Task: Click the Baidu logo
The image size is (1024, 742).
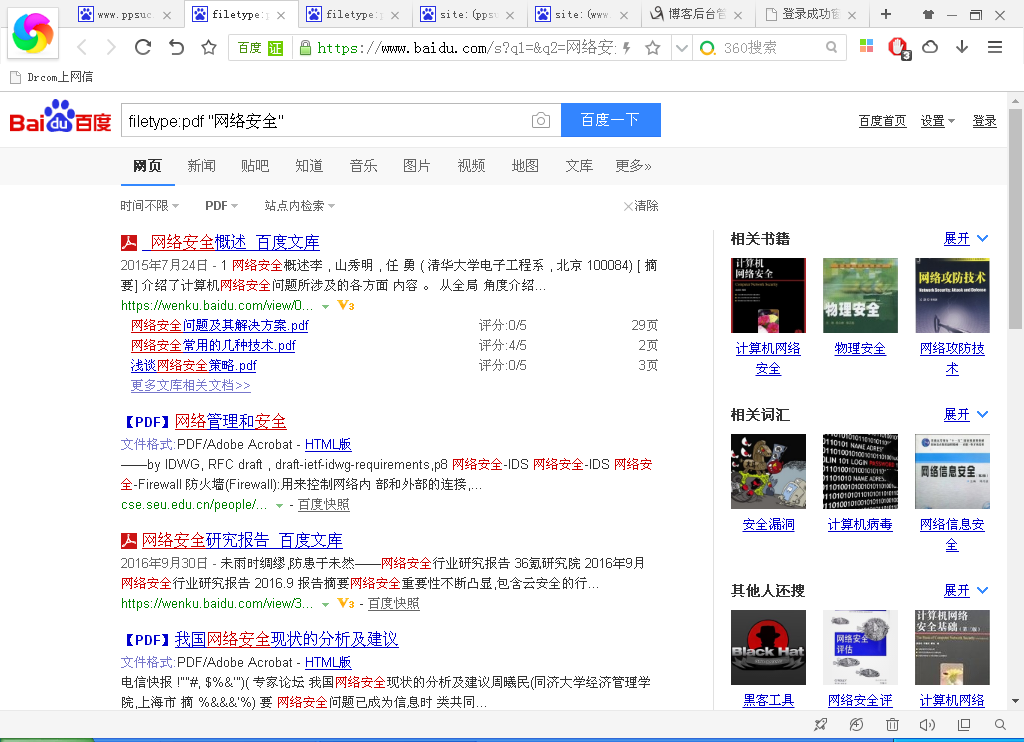Action: click(x=61, y=117)
